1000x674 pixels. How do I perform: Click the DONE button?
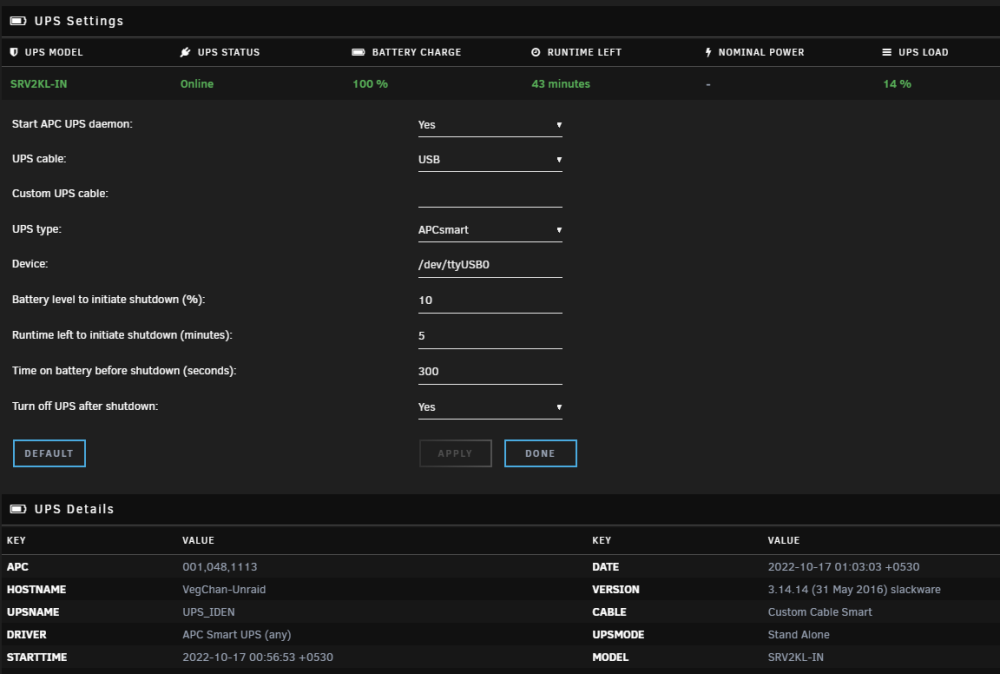540,453
